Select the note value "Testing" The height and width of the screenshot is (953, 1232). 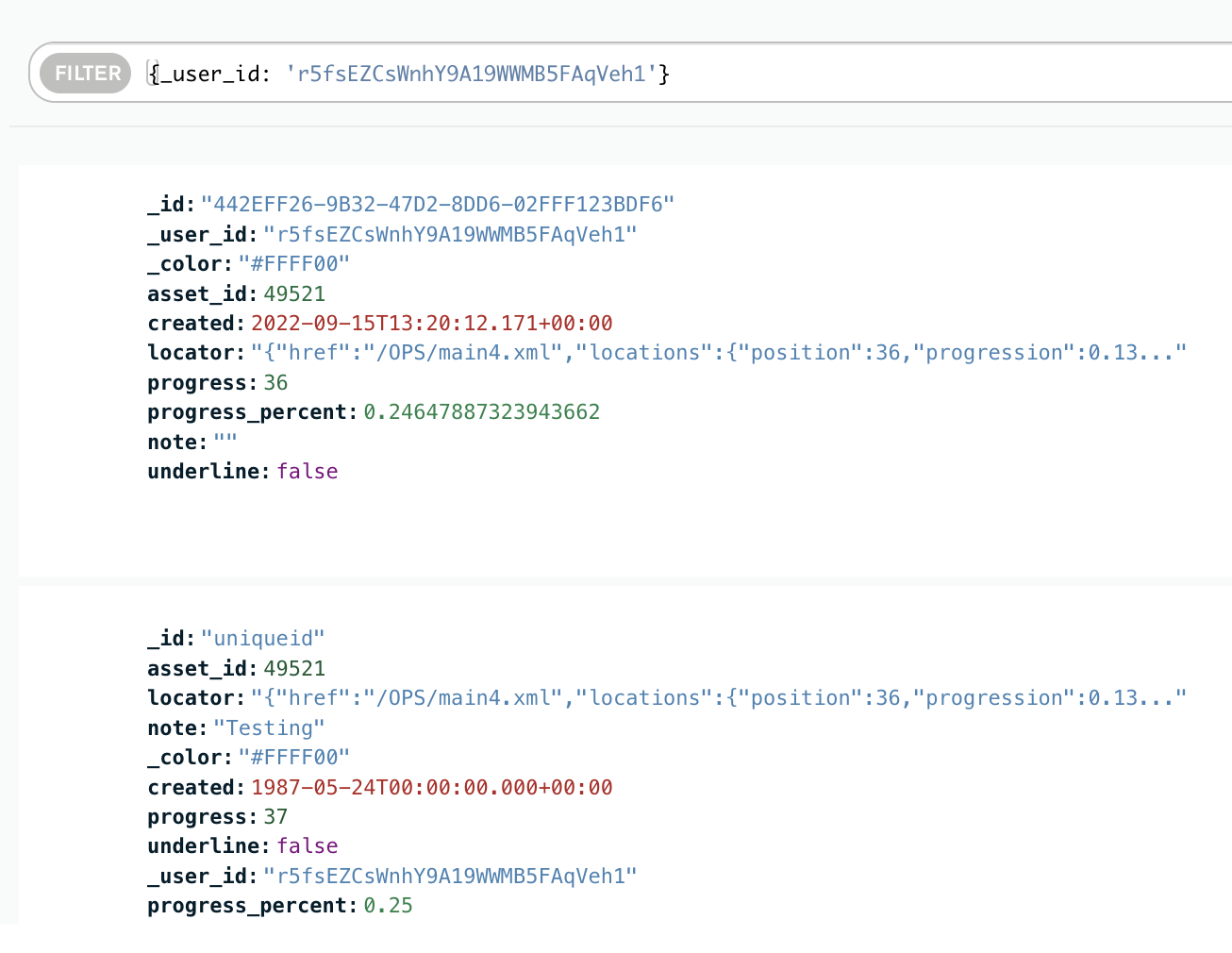coord(269,728)
